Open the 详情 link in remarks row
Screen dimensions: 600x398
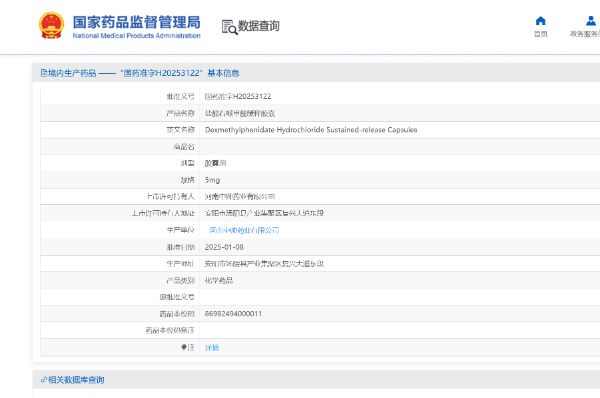click(212, 347)
